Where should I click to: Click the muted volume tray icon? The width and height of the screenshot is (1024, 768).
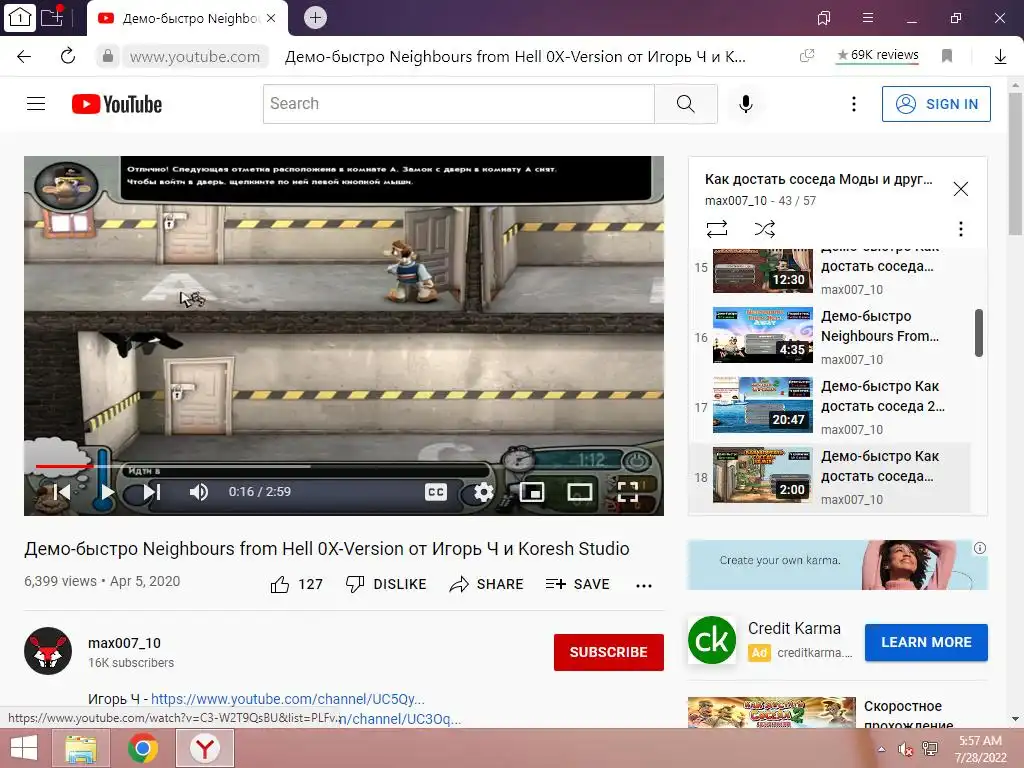coord(905,750)
